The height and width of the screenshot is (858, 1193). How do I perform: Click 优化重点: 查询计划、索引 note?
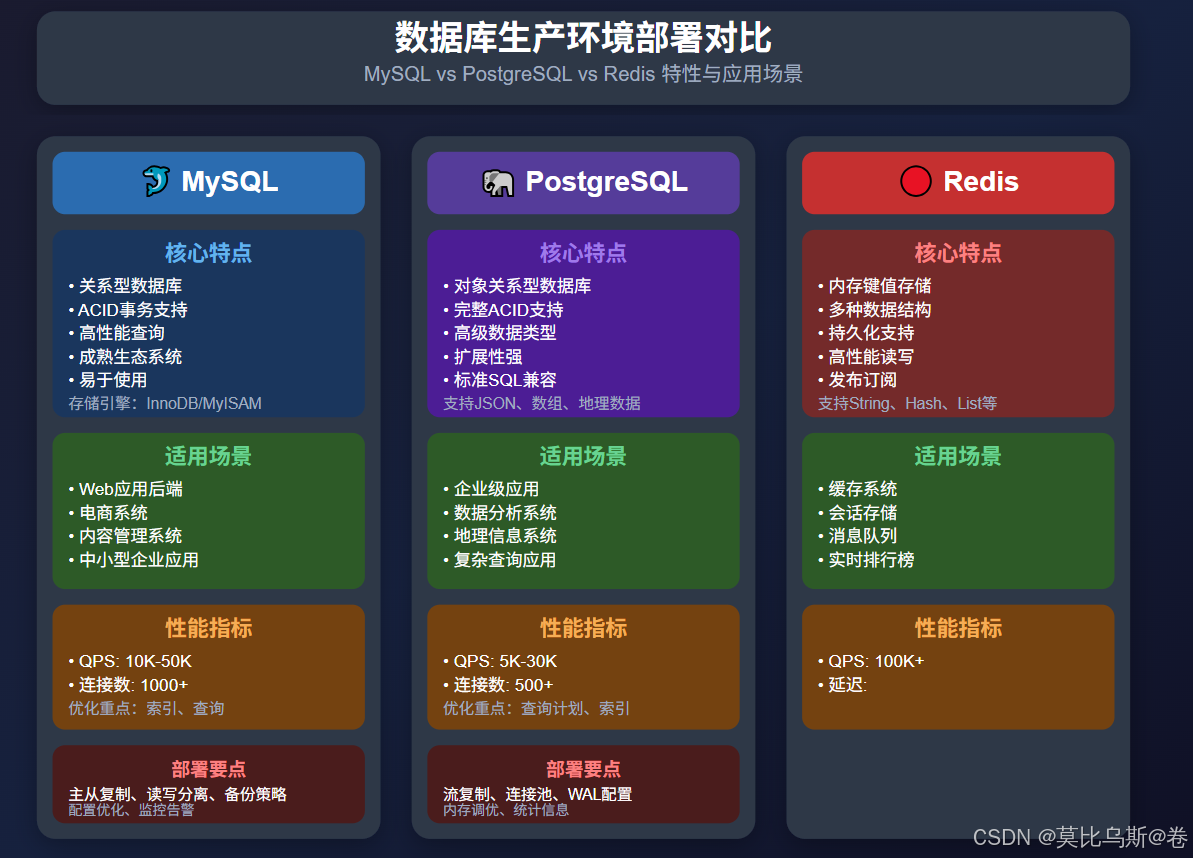point(536,708)
